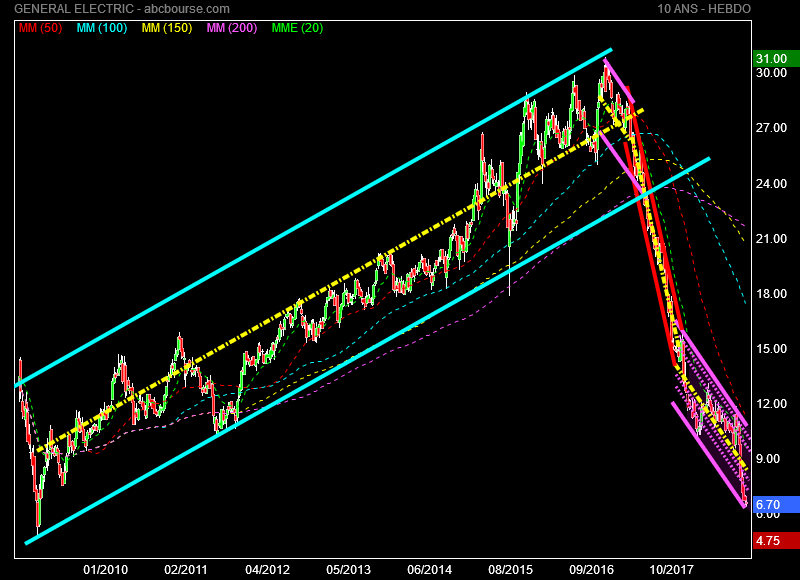
Task: Click the 09/2016 date label
Action: point(592,570)
